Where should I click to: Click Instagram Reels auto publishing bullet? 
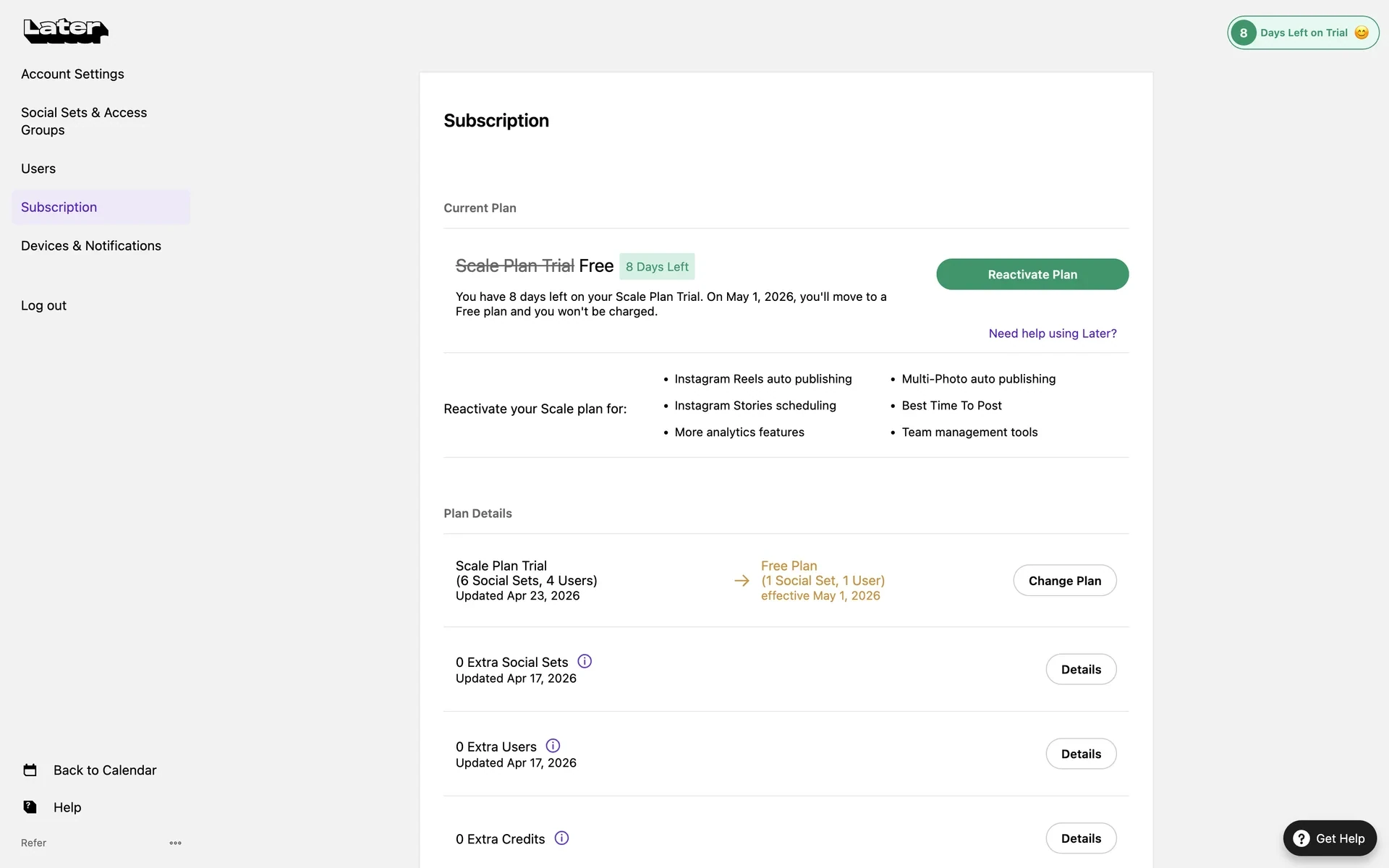tap(763, 379)
